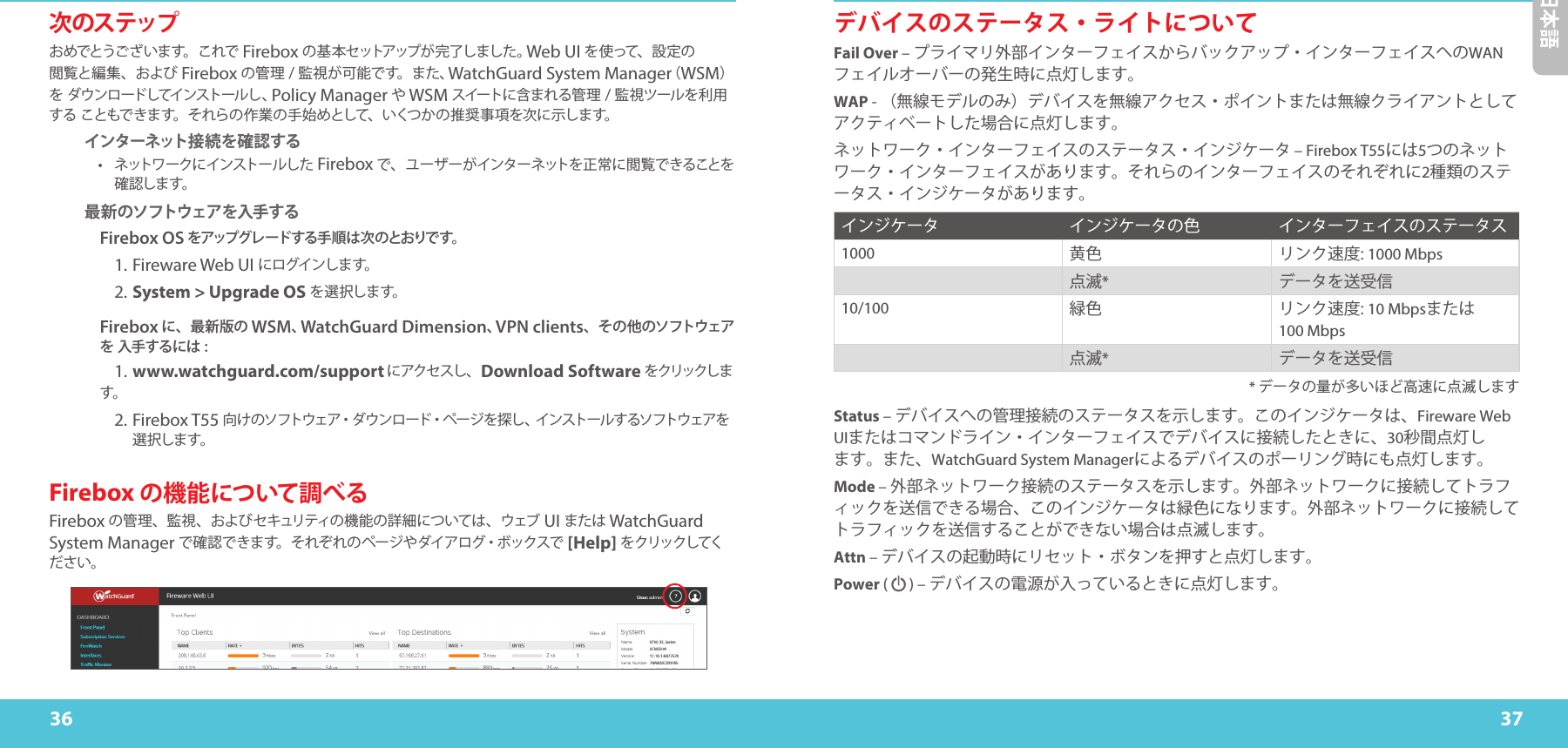
Task: Open Traffic Monitor in the dashboard sidebar
Action: (x=96, y=664)
